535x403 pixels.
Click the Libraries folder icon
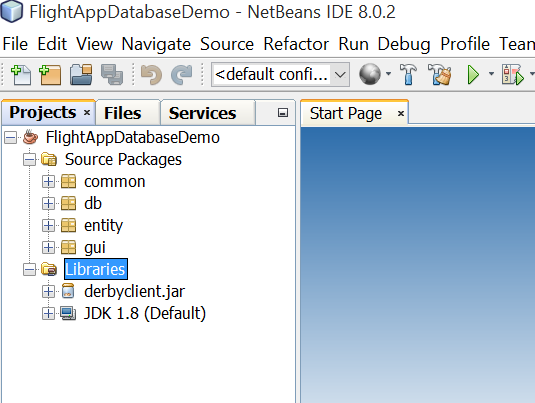coord(49,269)
